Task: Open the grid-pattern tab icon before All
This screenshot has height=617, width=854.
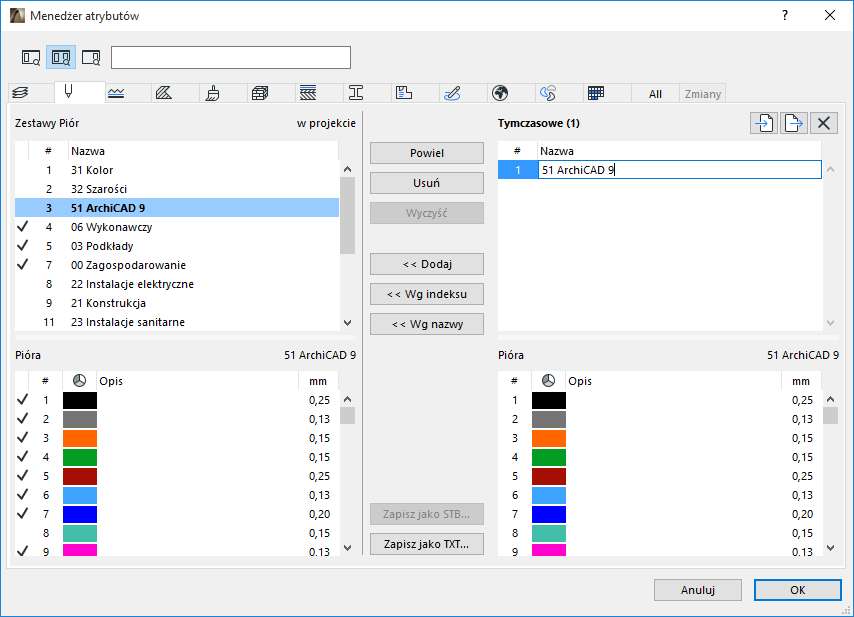Action: (596, 93)
